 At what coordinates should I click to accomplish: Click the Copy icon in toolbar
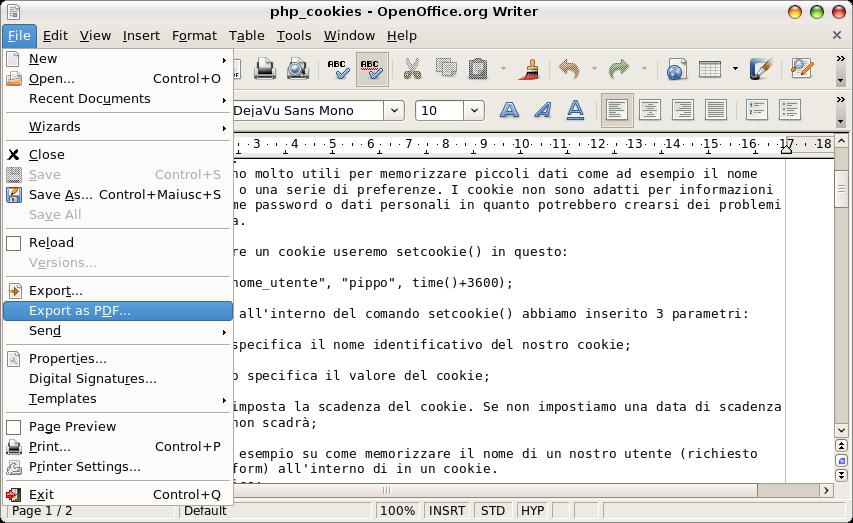(x=446, y=69)
